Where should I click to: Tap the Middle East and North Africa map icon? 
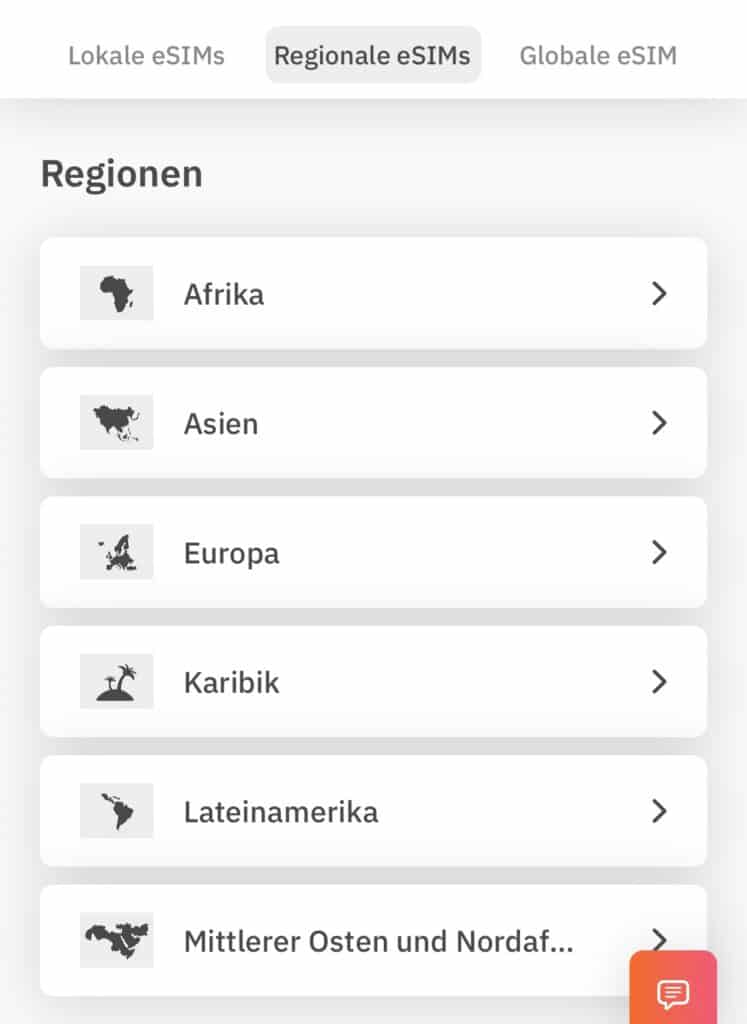(x=116, y=940)
